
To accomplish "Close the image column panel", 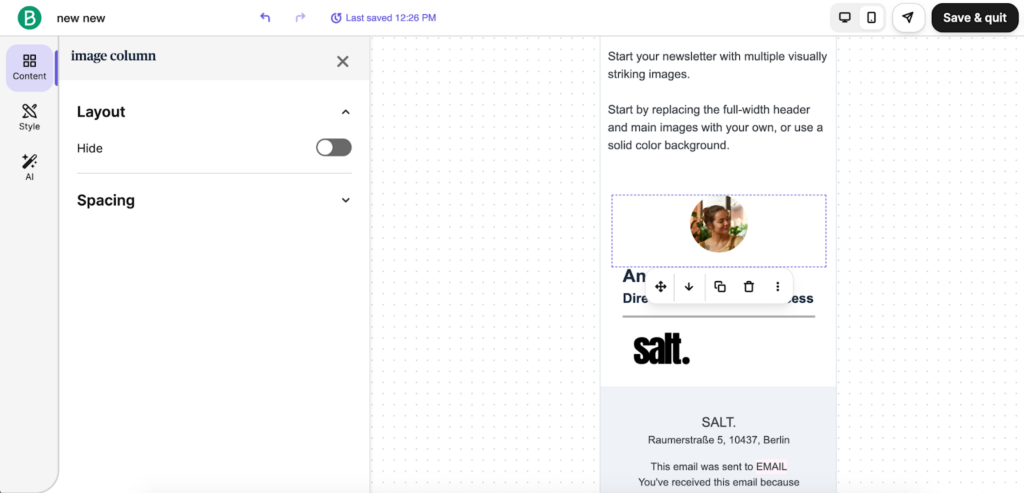I will pyautogui.click(x=342, y=61).
